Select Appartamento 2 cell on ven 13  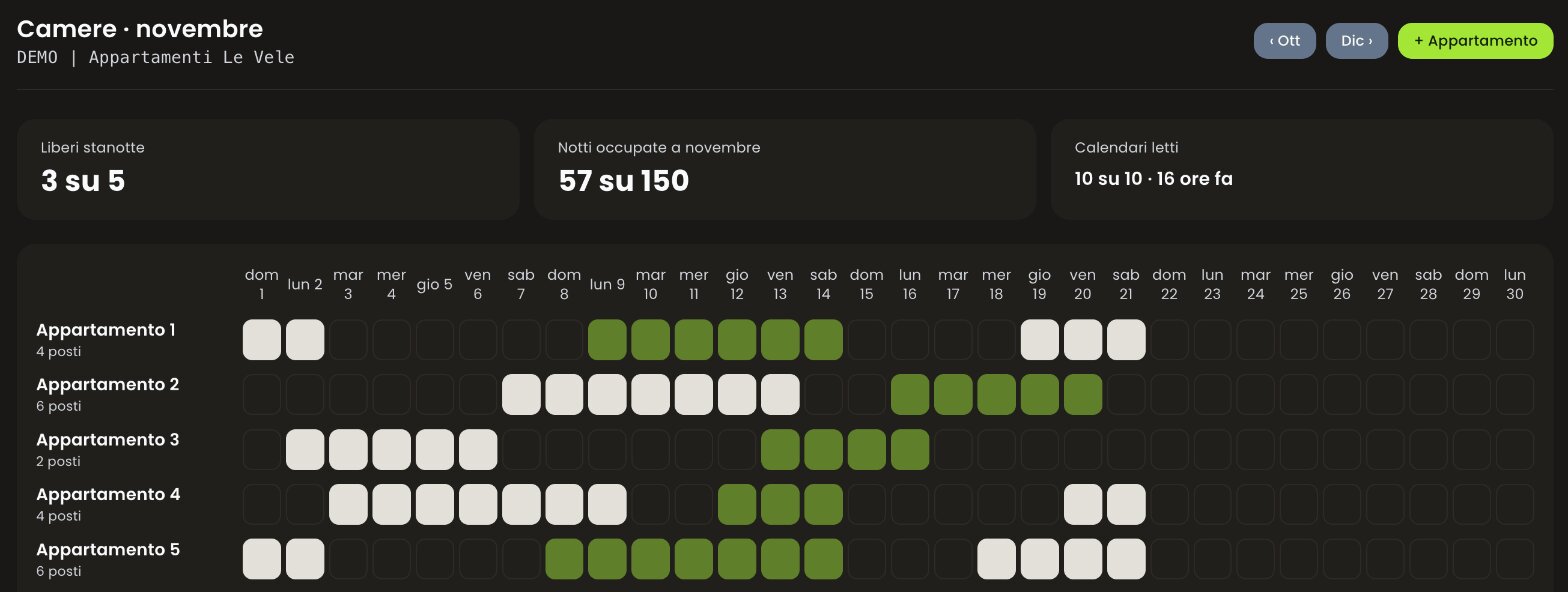[780, 394]
